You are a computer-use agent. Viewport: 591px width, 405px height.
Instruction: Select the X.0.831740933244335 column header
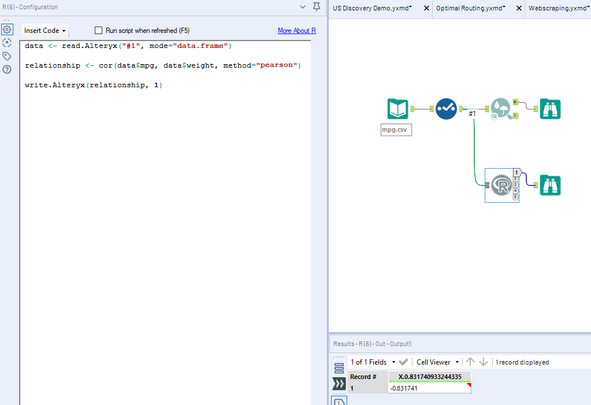(430, 376)
